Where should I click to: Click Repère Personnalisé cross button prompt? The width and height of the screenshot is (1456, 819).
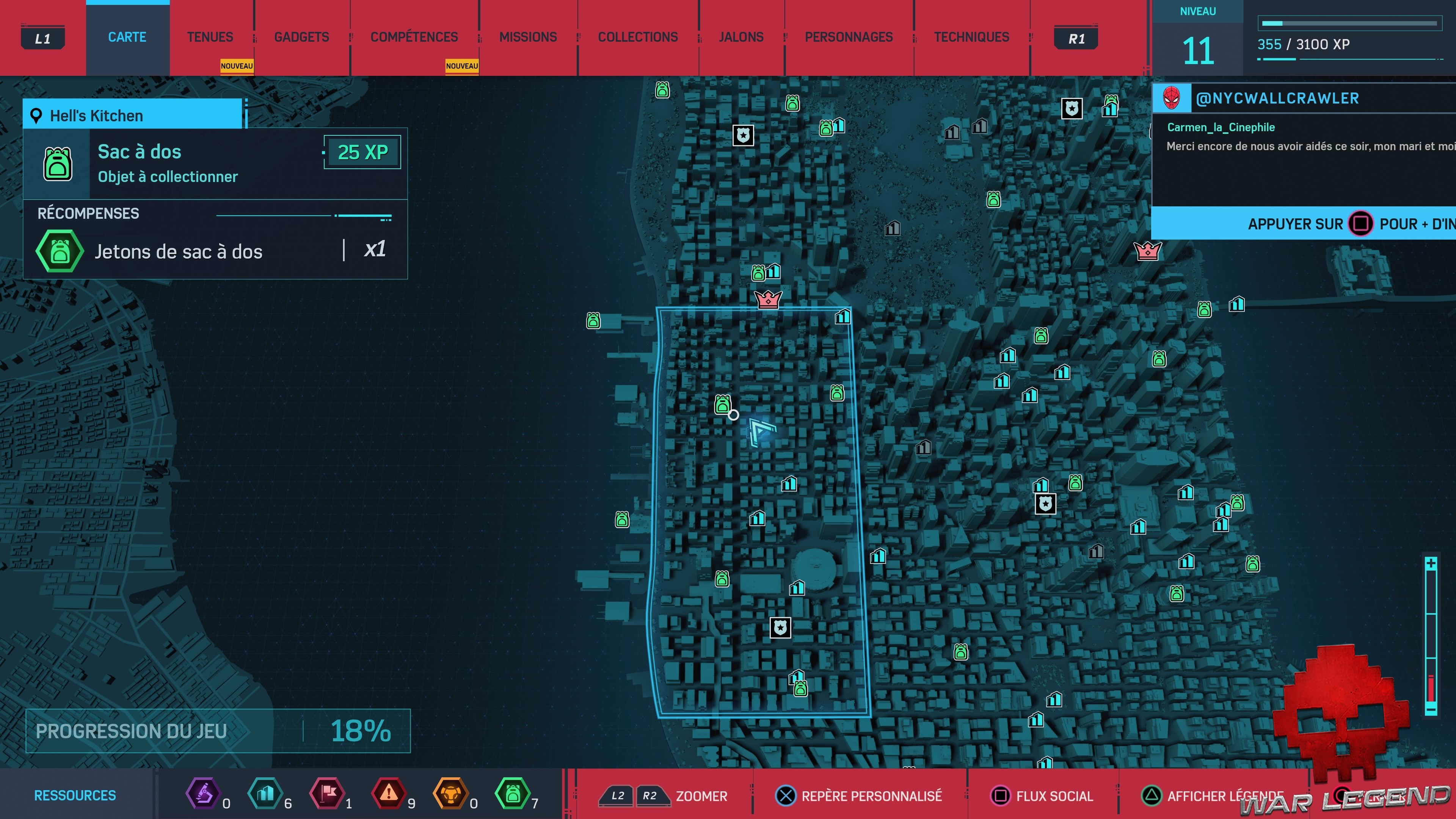[x=785, y=796]
